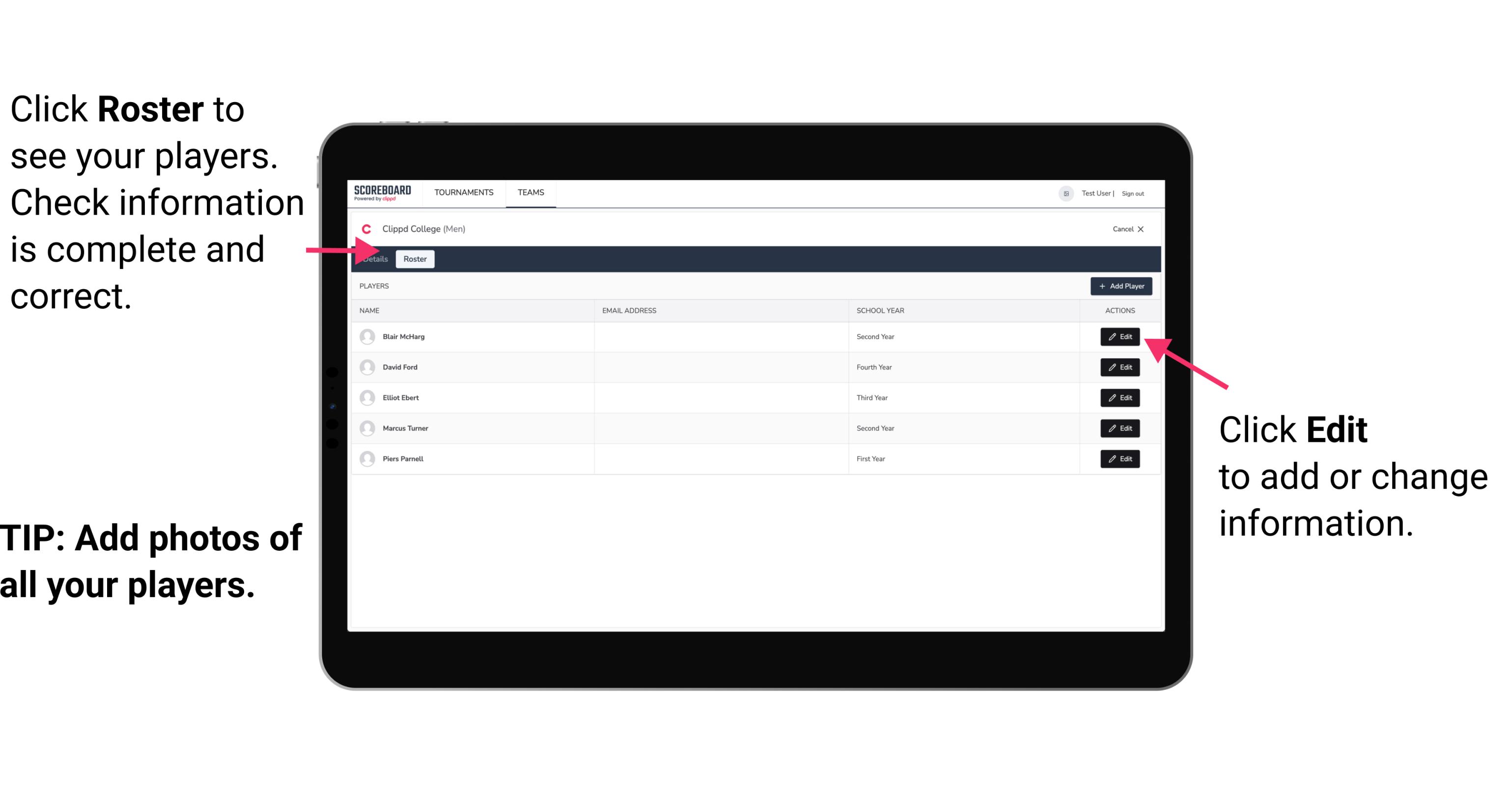Select the TEAMS menu item
Viewport: 1510px width, 812px height.
coord(531,192)
